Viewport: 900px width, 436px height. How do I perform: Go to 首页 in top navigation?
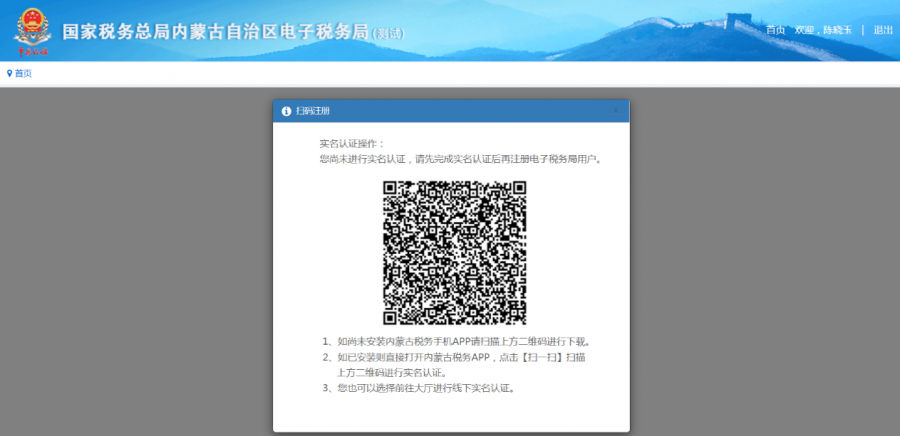click(x=775, y=30)
